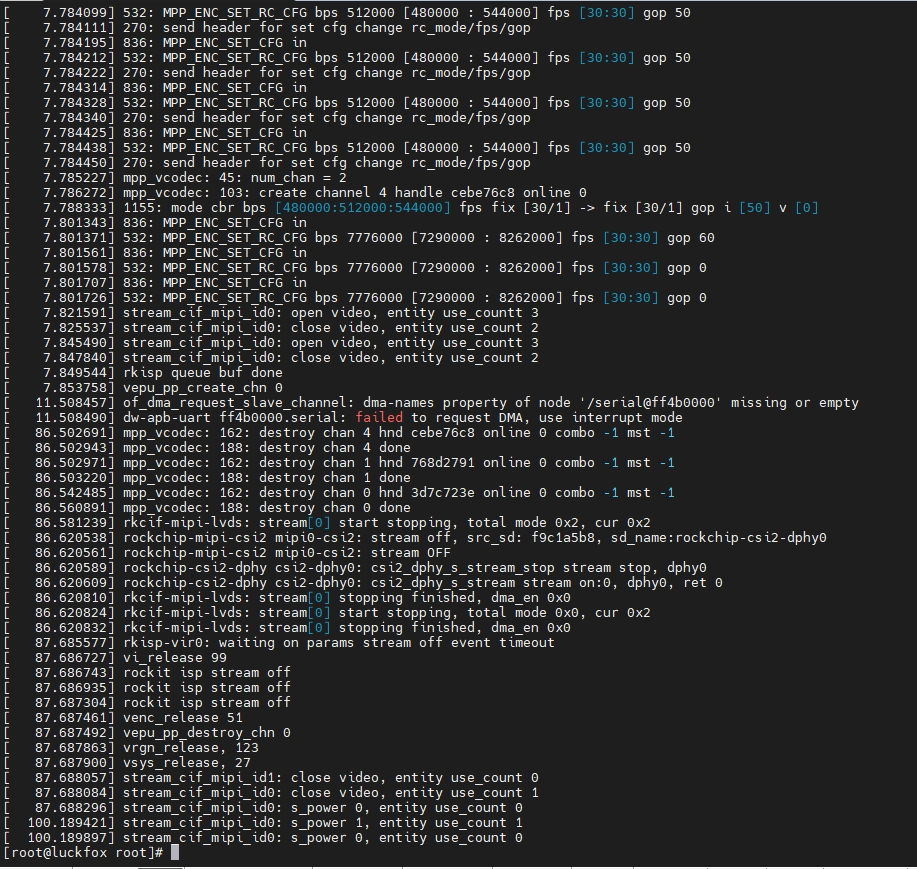Image resolution: width=917 pixels, height=869 pixels.
Task: Click the 'venc_release 51' log entry
Action: pos(123,718)
